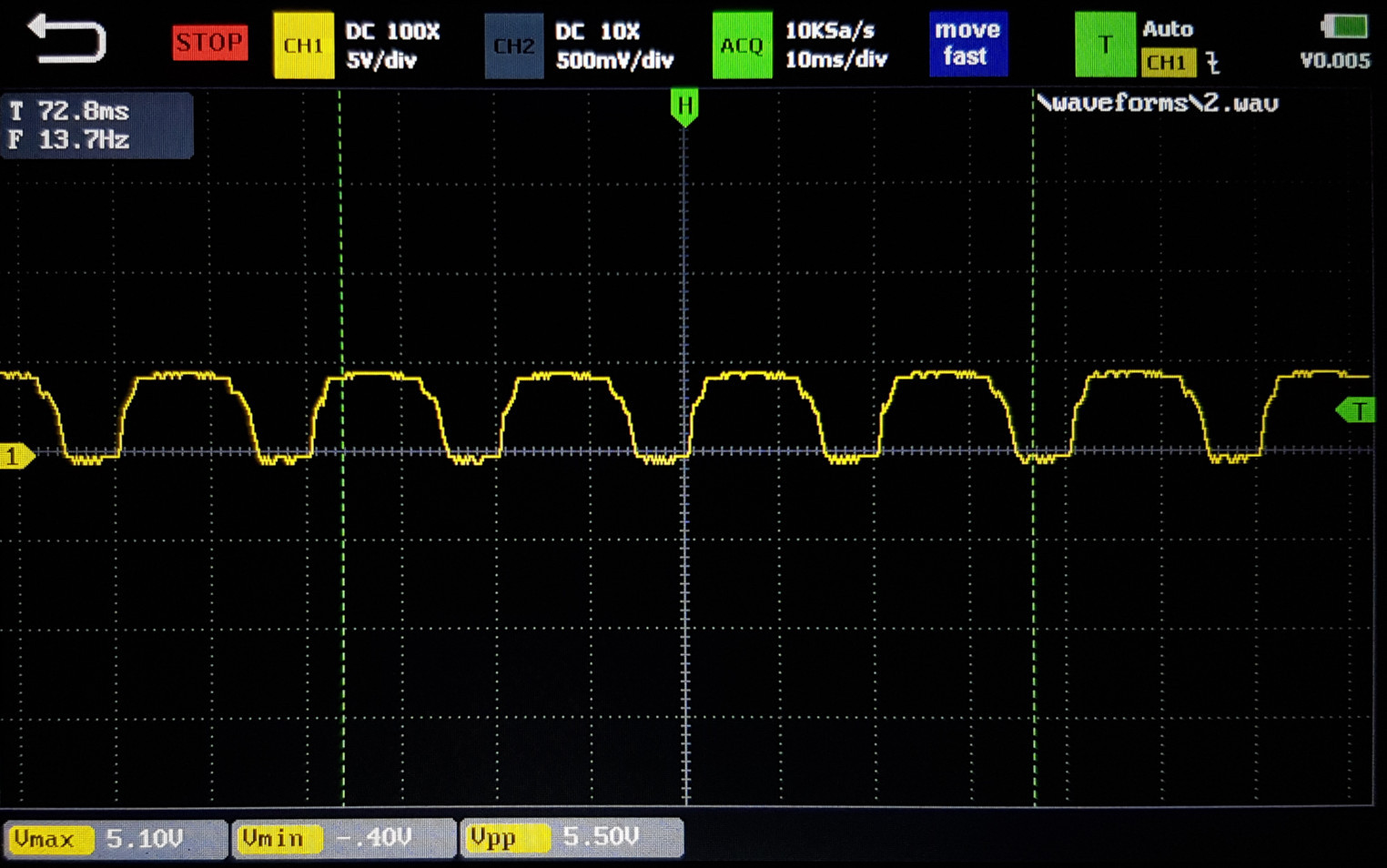Change the 10ms/div timebase setting

tap(835, 60)
